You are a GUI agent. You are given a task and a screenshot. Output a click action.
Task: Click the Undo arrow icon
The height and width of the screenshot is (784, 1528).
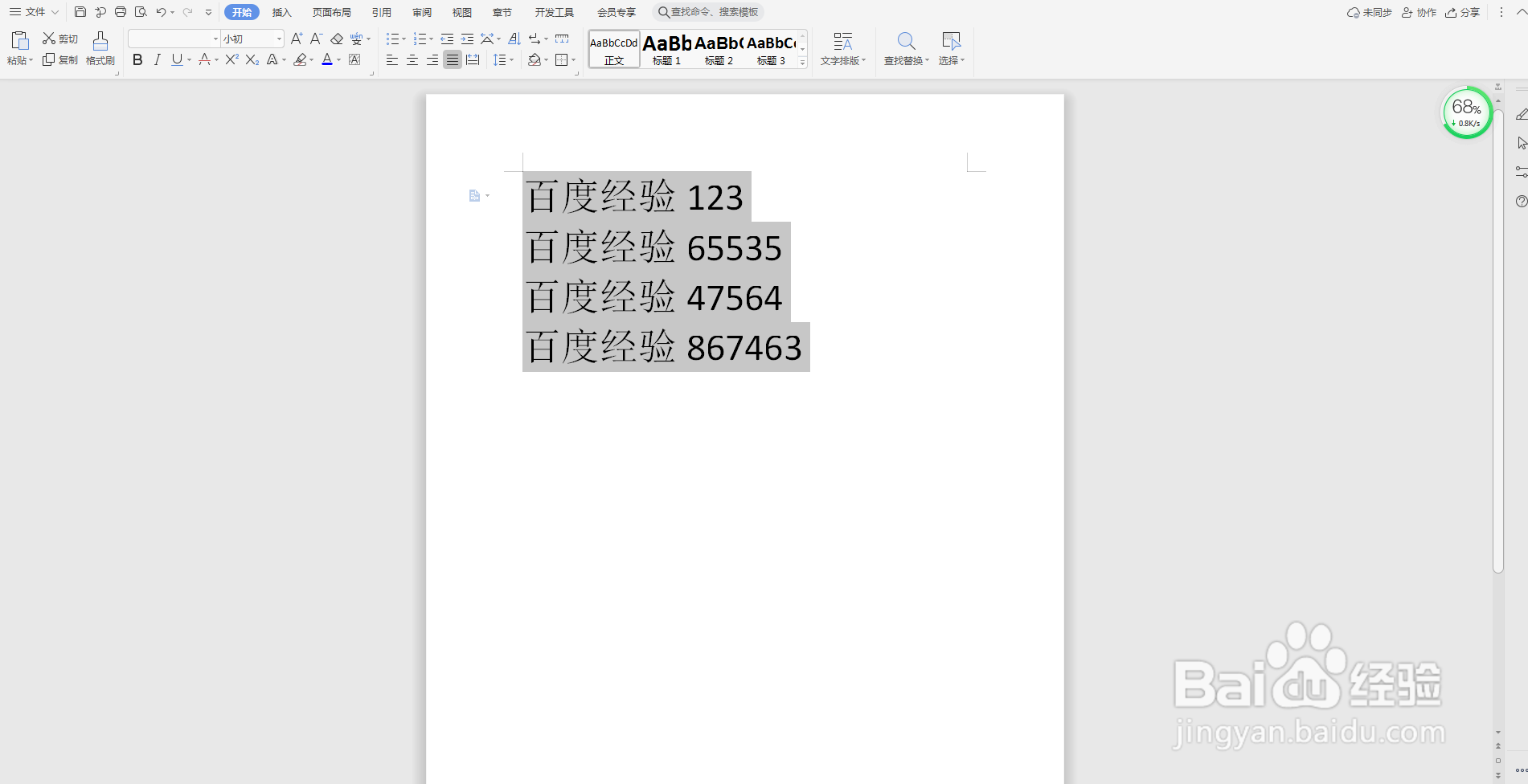161,12
